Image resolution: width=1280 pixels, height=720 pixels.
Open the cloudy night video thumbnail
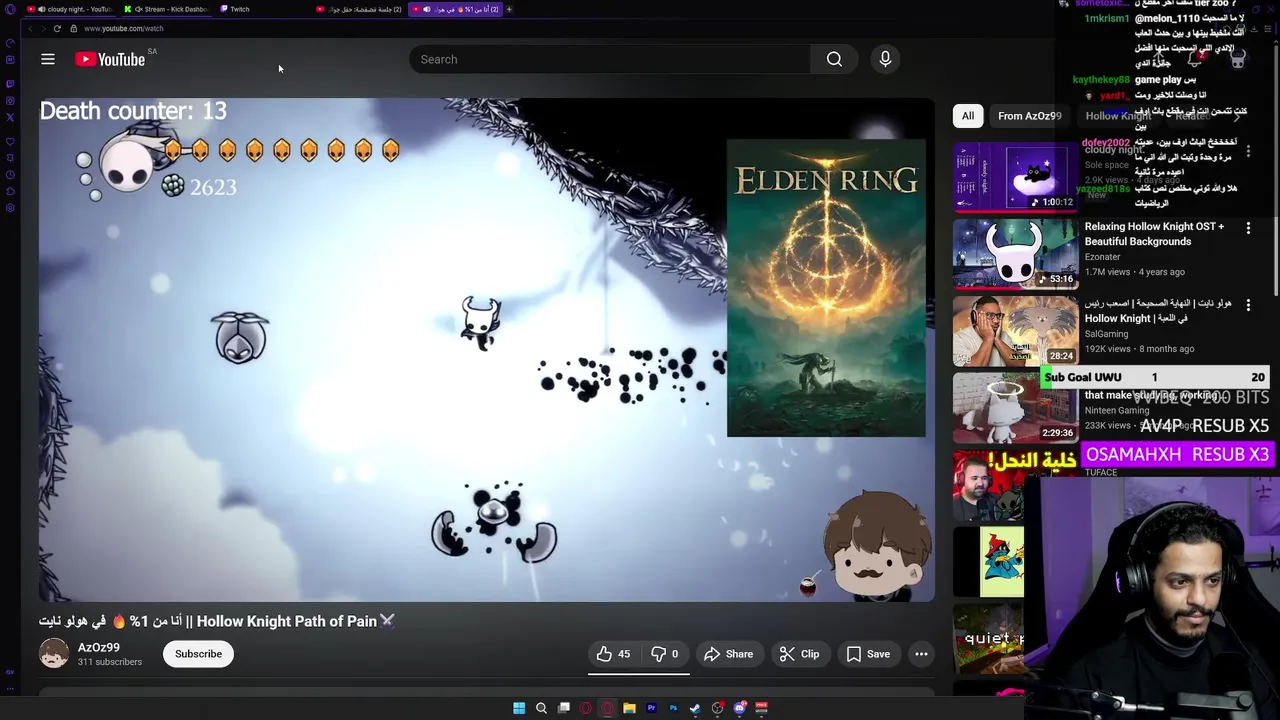point(1015,177)
